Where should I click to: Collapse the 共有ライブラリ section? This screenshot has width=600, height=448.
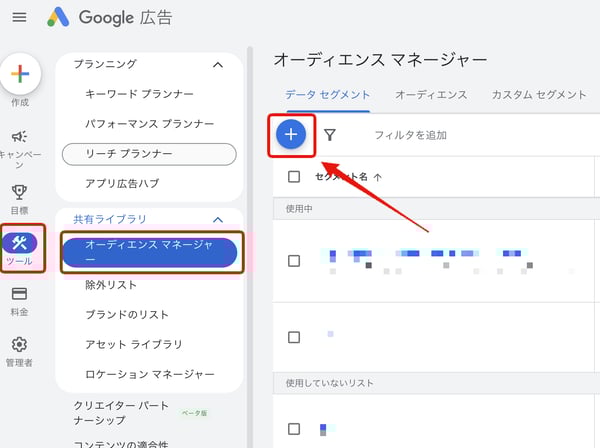pyautogui.click(x=219, y=219)
